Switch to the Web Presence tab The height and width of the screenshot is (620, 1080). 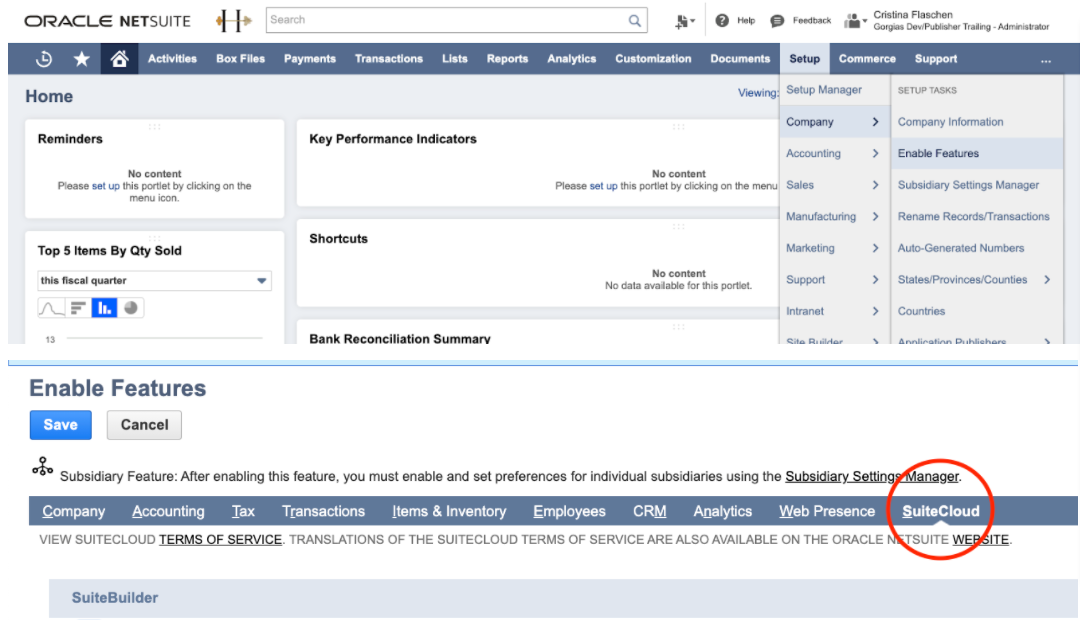[827, 511]
